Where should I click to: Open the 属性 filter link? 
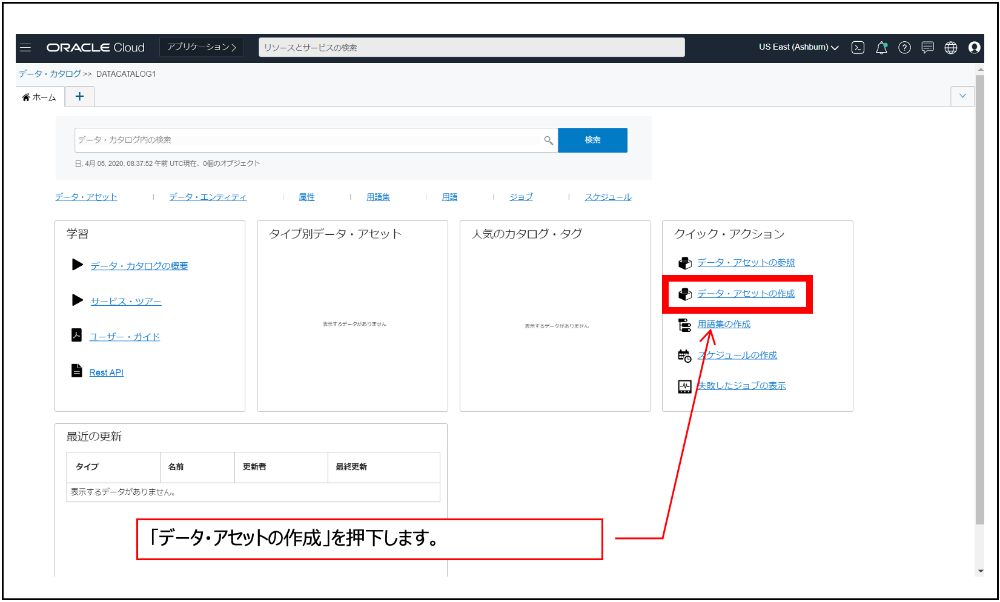[x=307, y=197]
